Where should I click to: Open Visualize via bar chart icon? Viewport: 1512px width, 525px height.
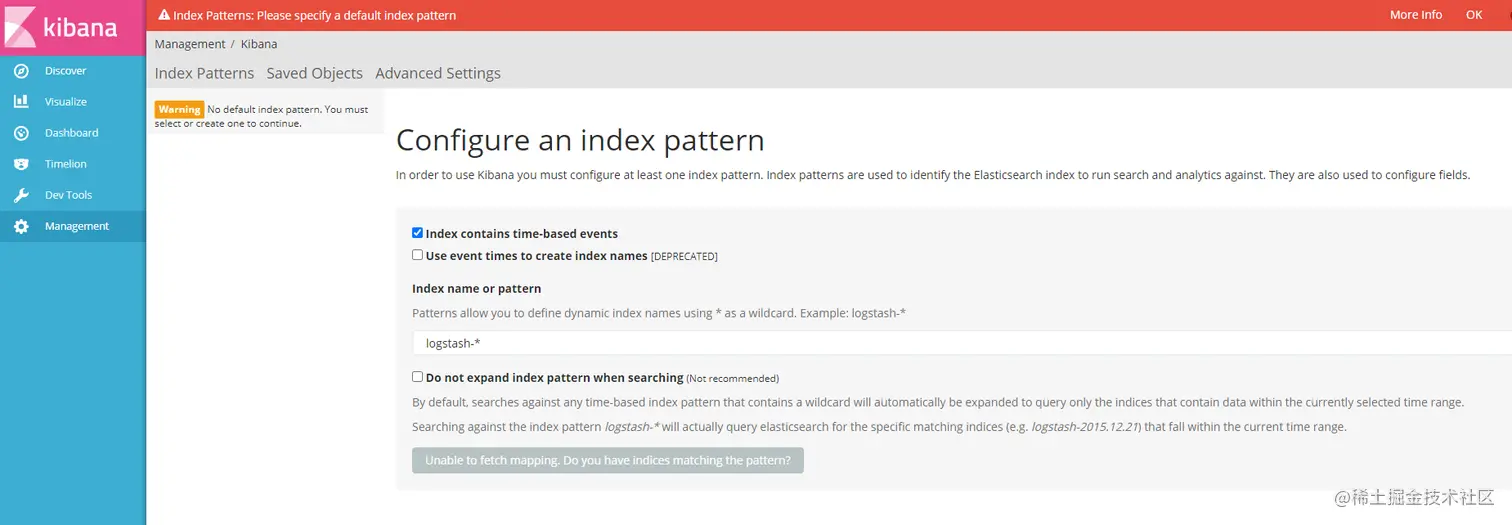pos(21,102)
